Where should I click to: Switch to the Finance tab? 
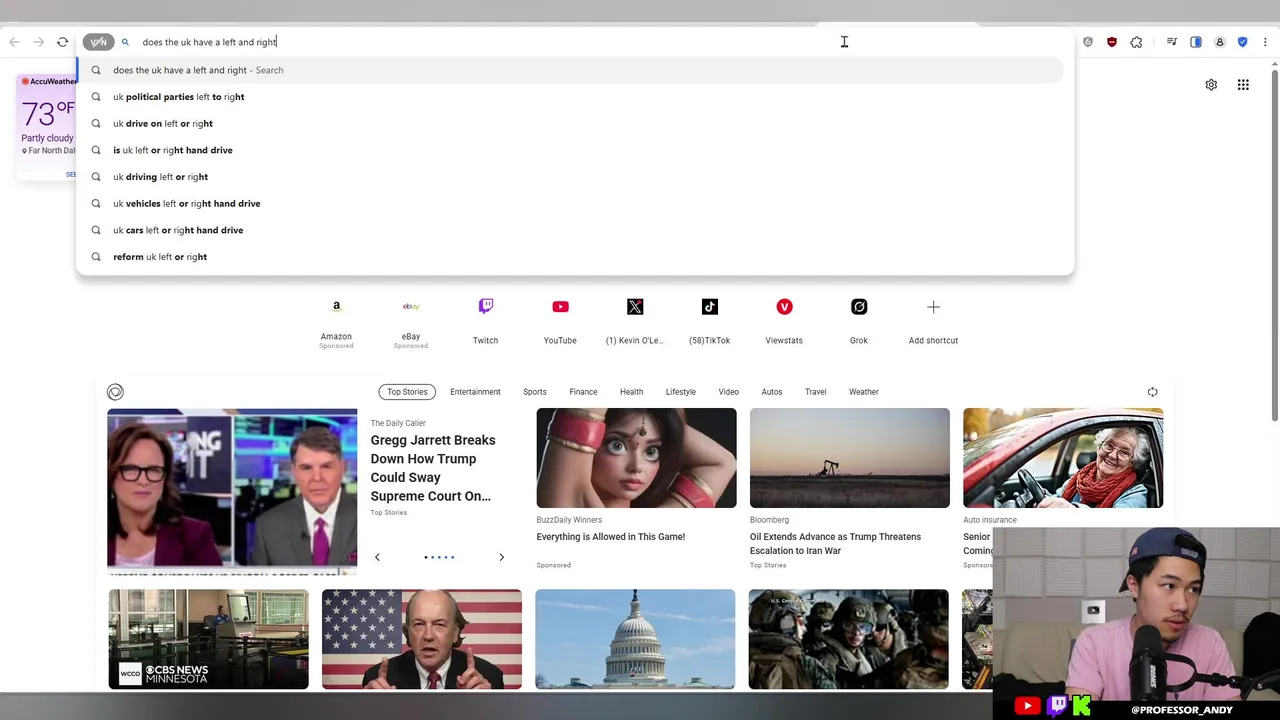[x=583, y=392]
